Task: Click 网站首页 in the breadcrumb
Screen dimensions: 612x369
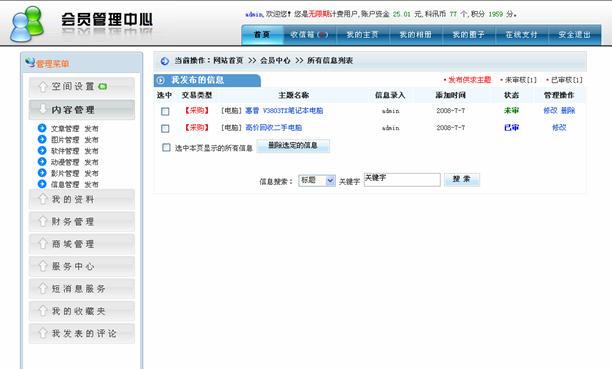Action: pyautogui.click(x=228, y=61)
